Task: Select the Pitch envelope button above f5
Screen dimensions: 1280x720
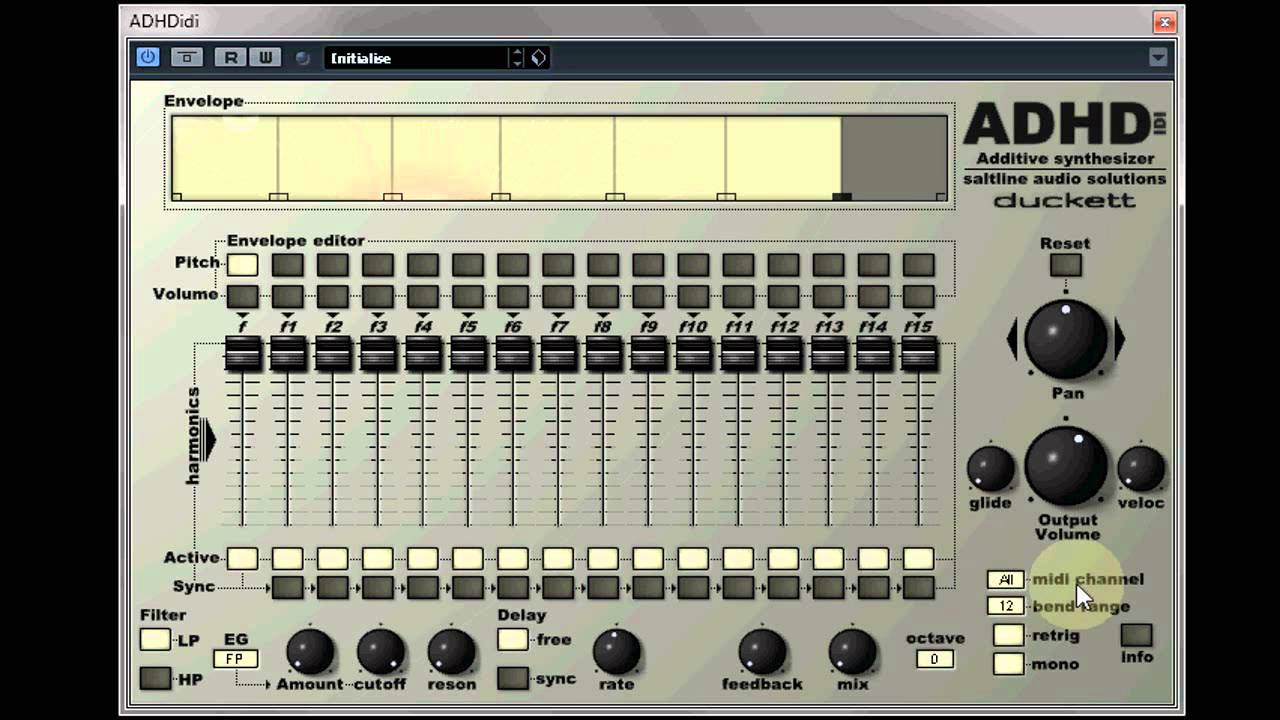Action: point(468,265)
